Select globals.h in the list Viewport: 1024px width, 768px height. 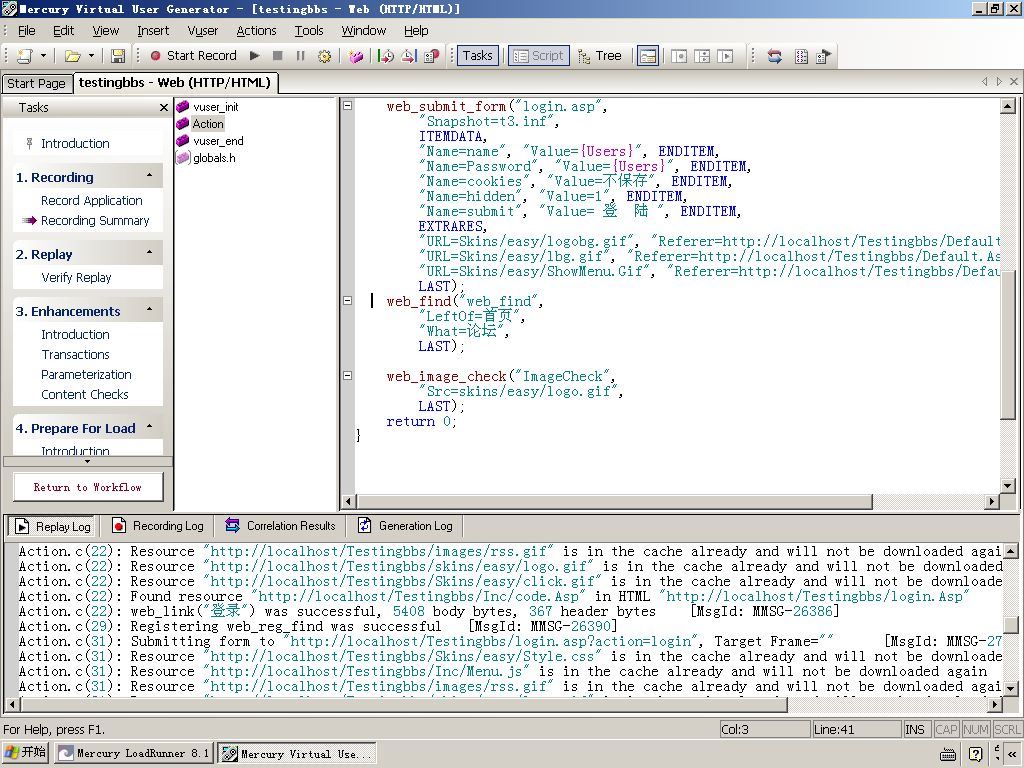pyautogui.click(x=214, y=158)
